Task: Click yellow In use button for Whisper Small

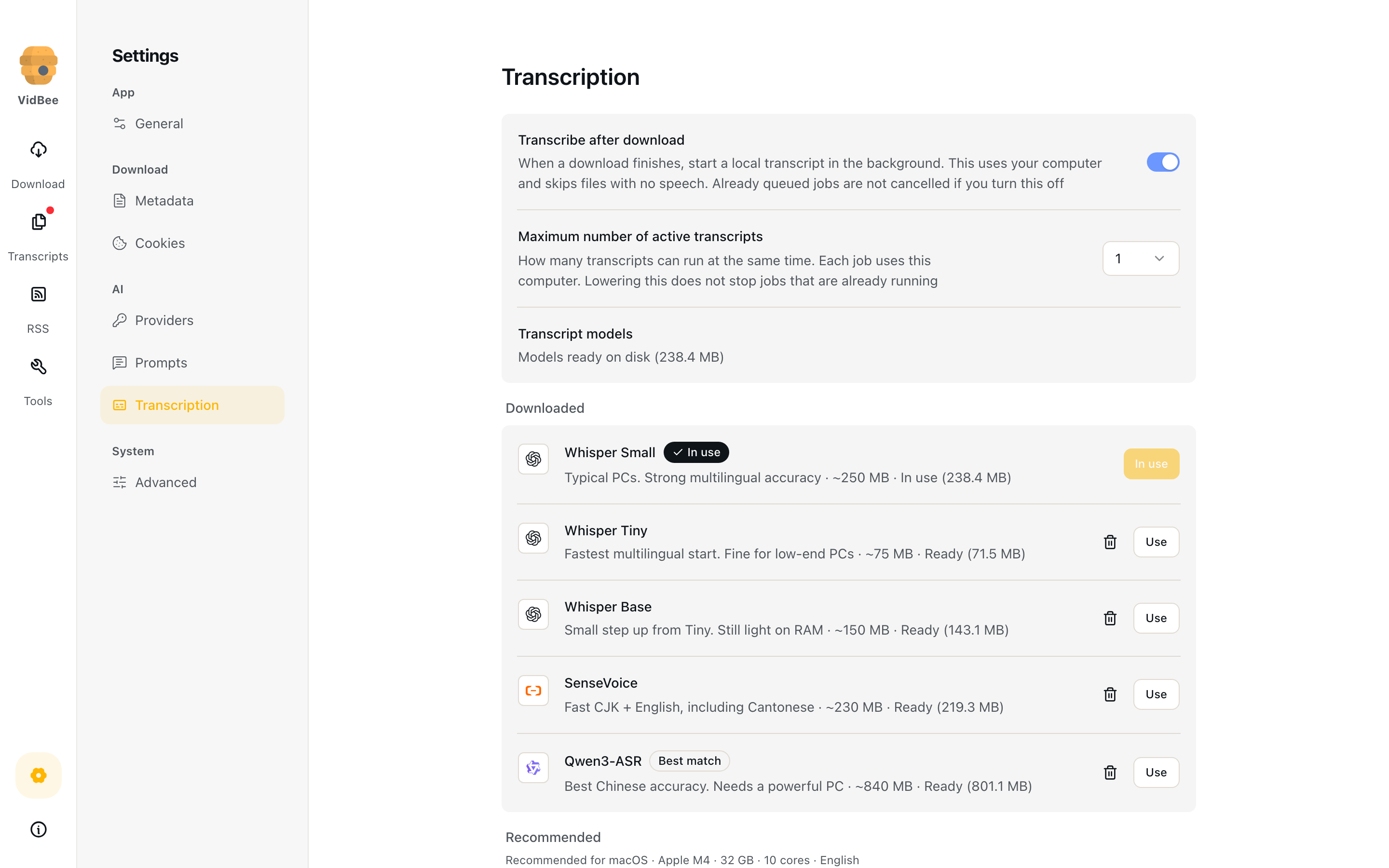Action: pyautogui.click(x=1151, y=464)
